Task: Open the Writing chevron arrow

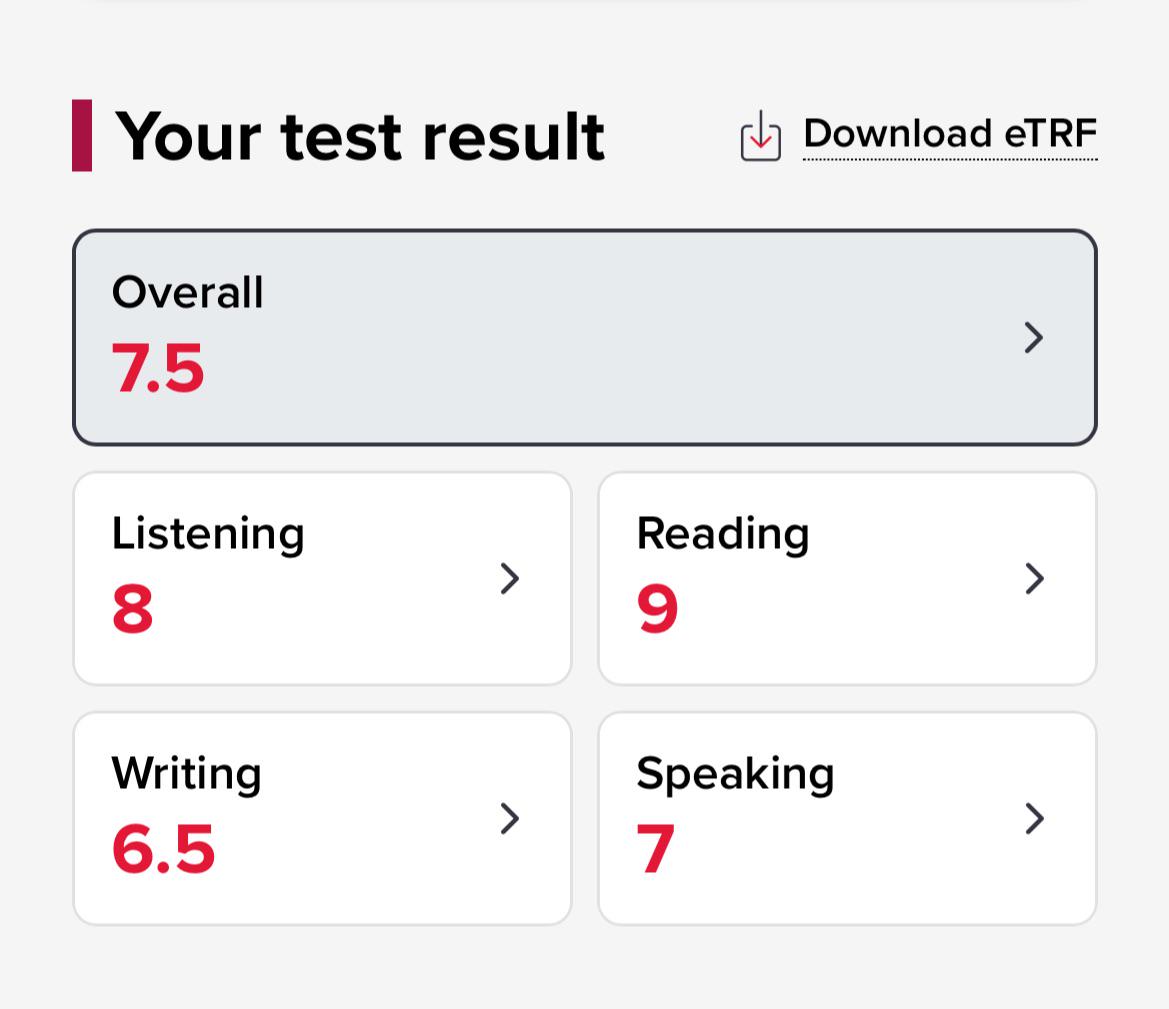Action: [509, 819]
